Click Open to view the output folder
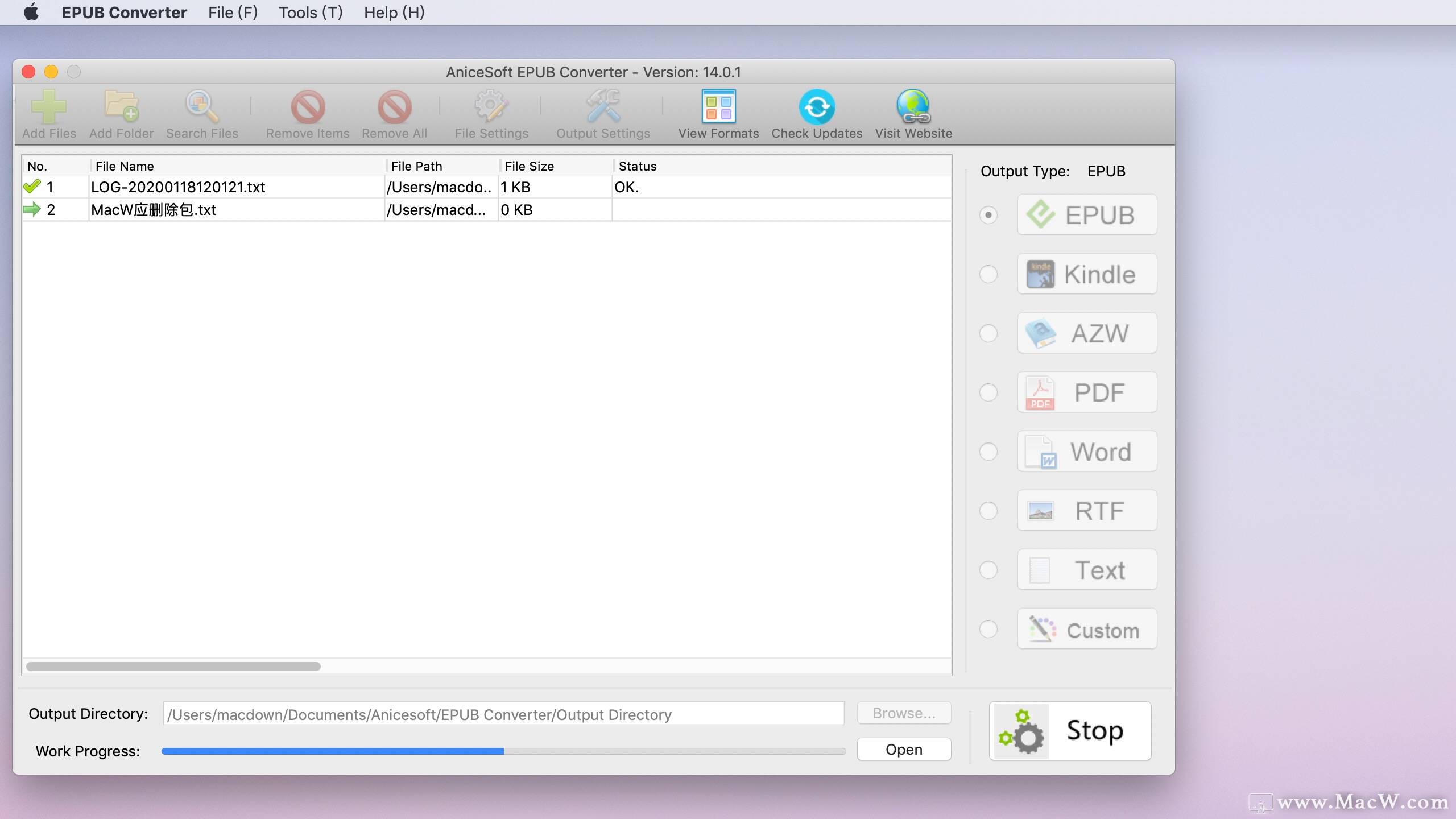 903,749
